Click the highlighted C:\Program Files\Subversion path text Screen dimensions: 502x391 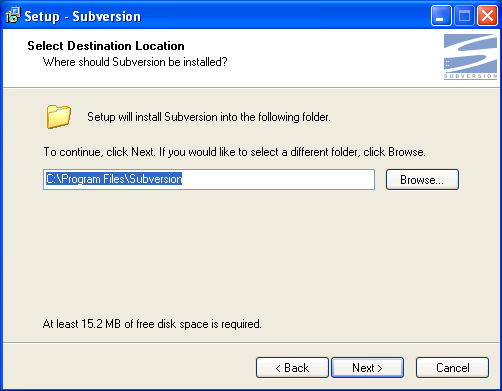pos(114,179)
